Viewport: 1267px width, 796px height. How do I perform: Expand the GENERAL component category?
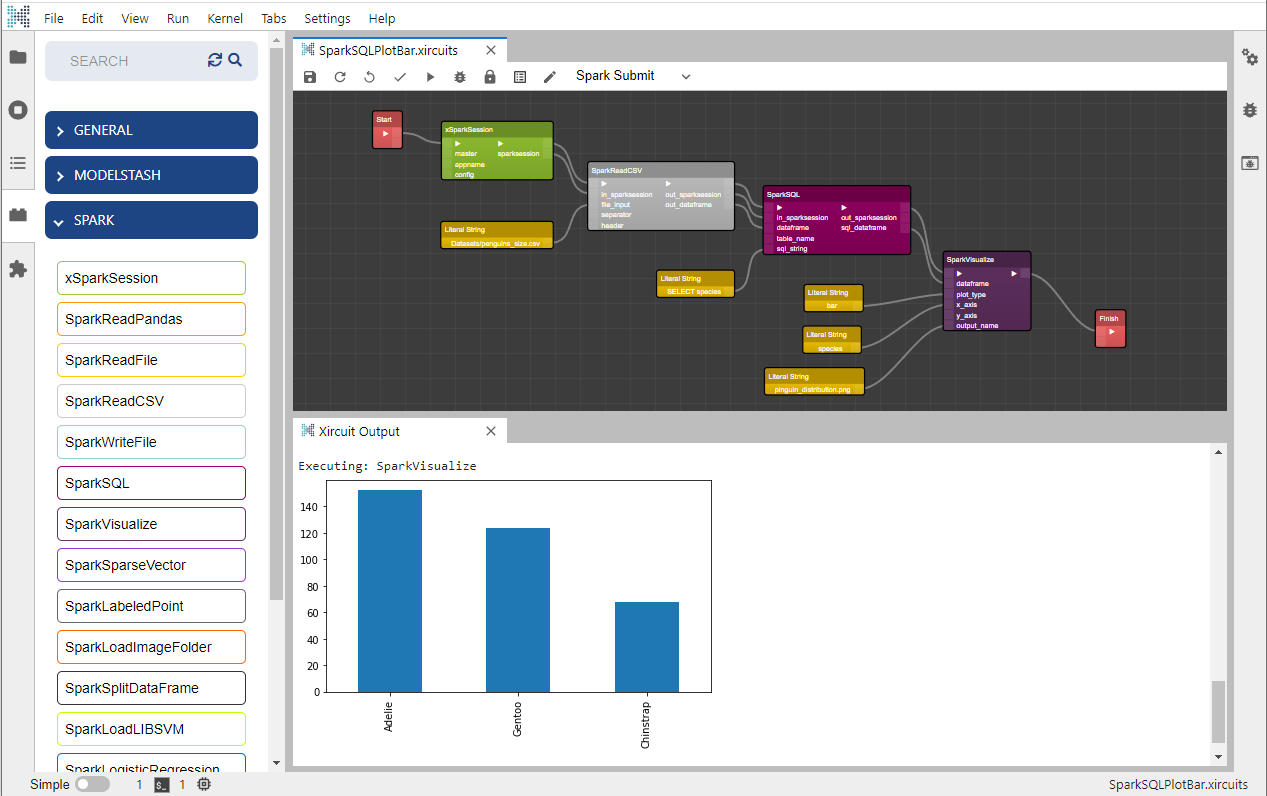click(151, 130)
